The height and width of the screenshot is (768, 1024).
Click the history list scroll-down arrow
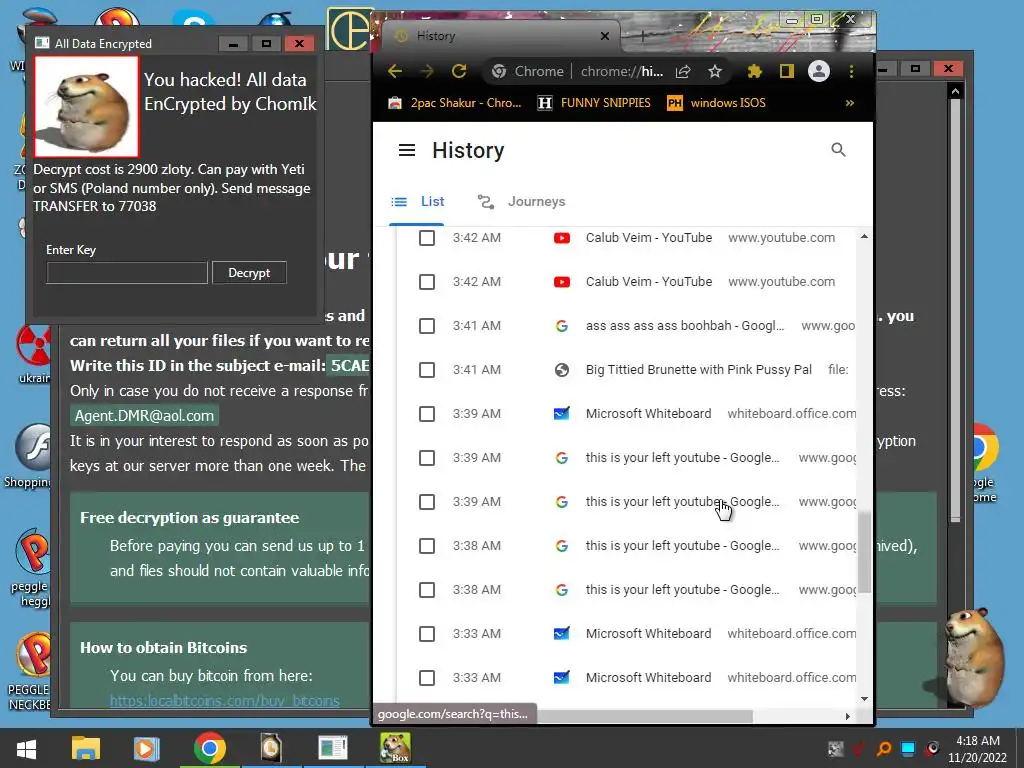(865, 699)
